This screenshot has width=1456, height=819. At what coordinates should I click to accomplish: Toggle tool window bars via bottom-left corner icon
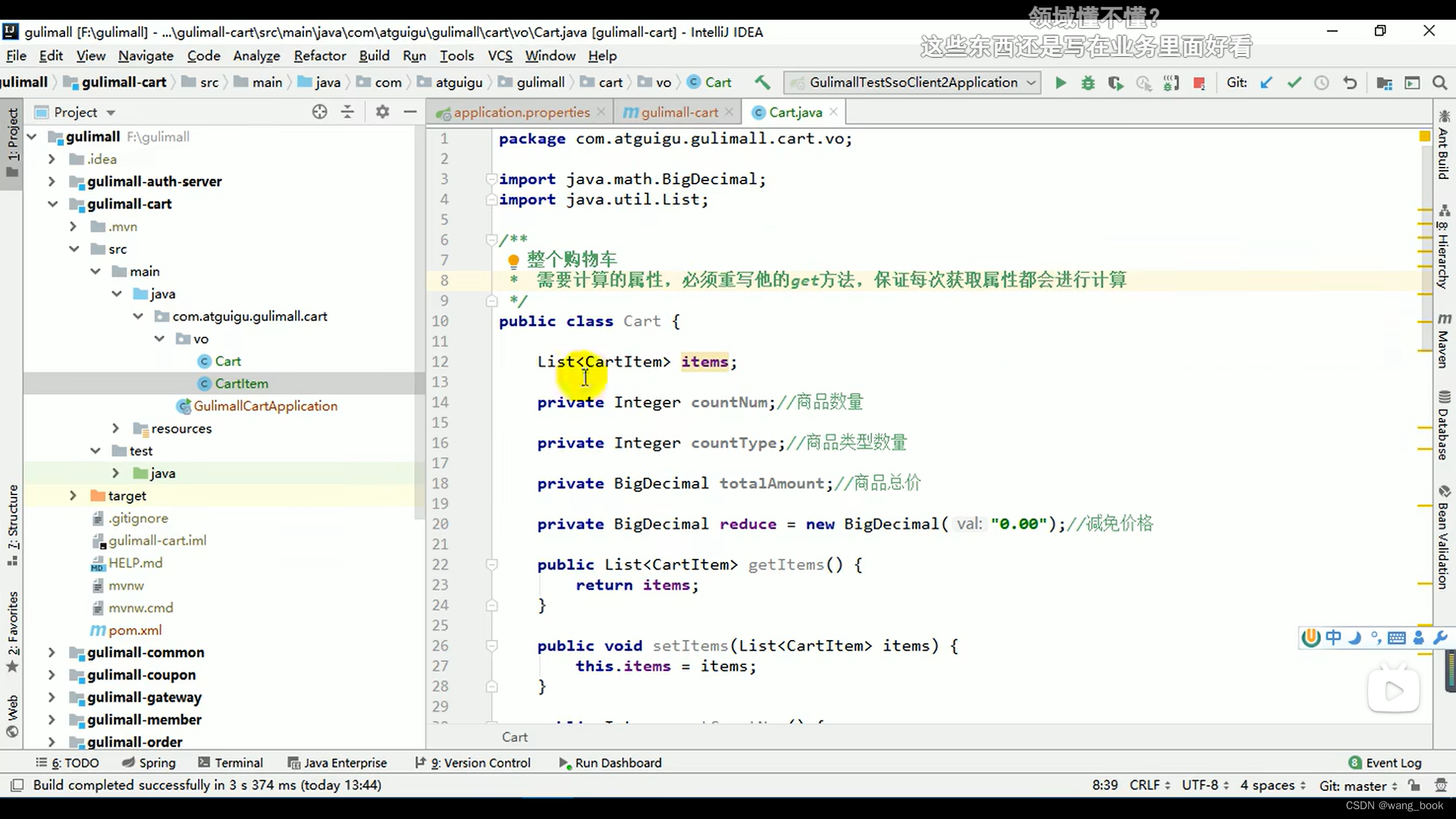[17, 785]
